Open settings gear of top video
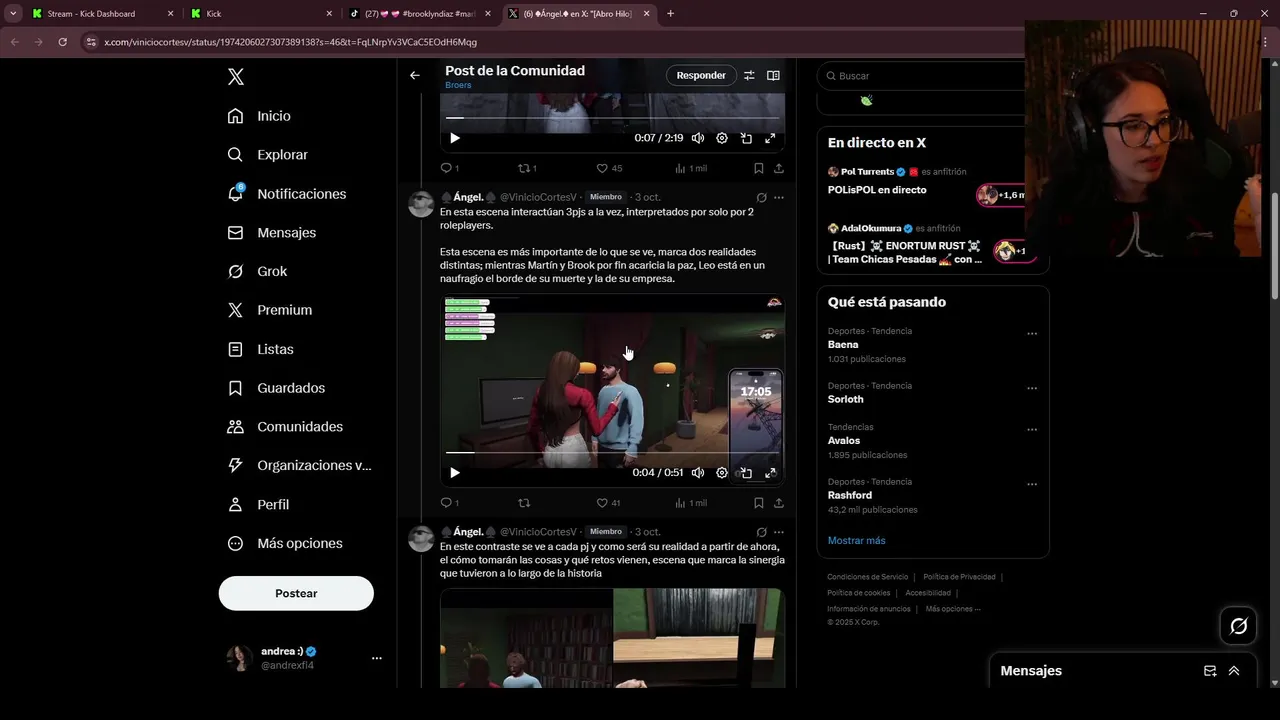Viewport: 1280px width, 720px height. pyautogui.click(x=722, y=138)
